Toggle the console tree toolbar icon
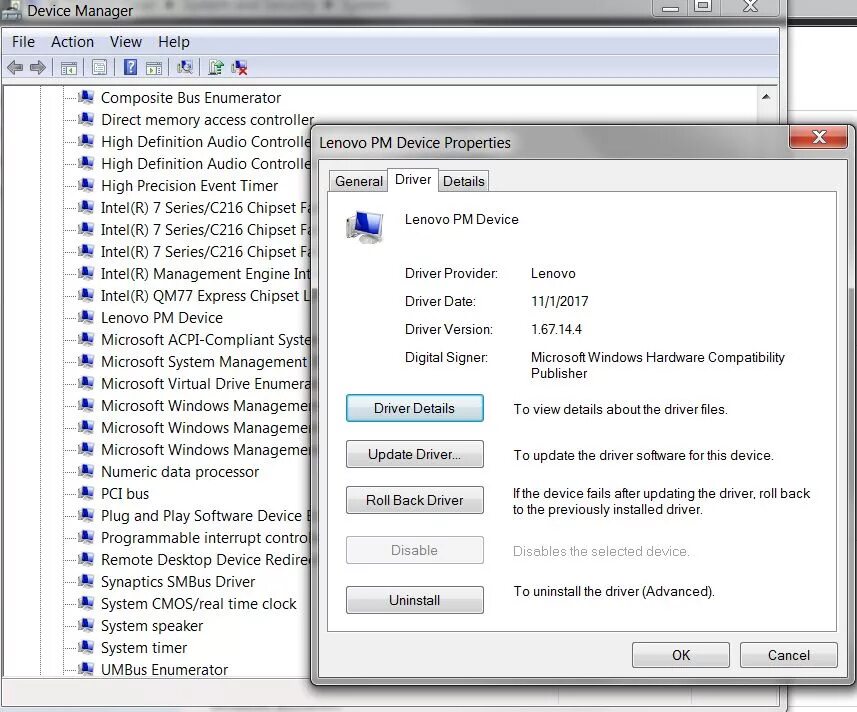 click(x=69, y=68)
